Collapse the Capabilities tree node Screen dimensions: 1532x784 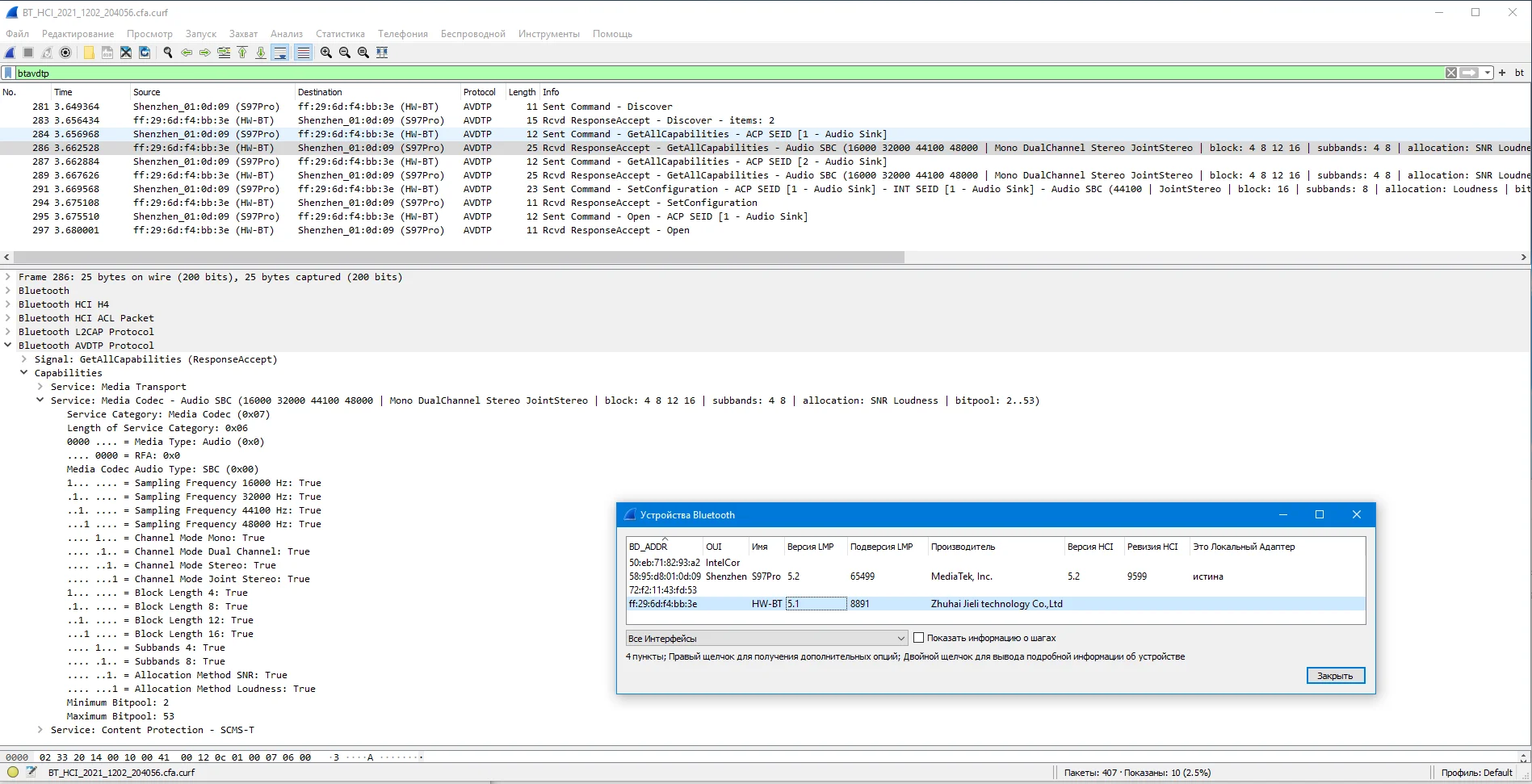click(x=24, y=373)
